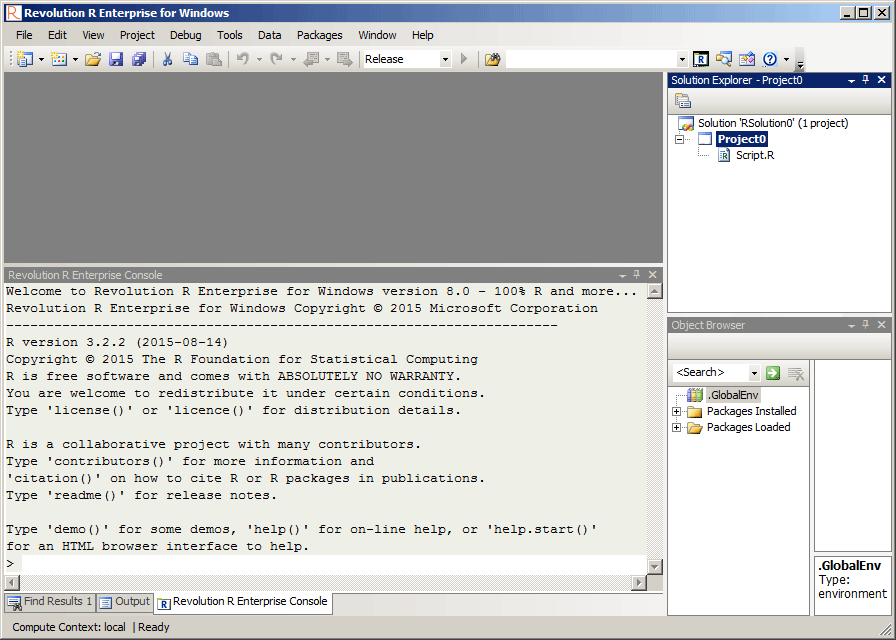
Task: Click the console scroll right arrow
Action: point(639,583)
